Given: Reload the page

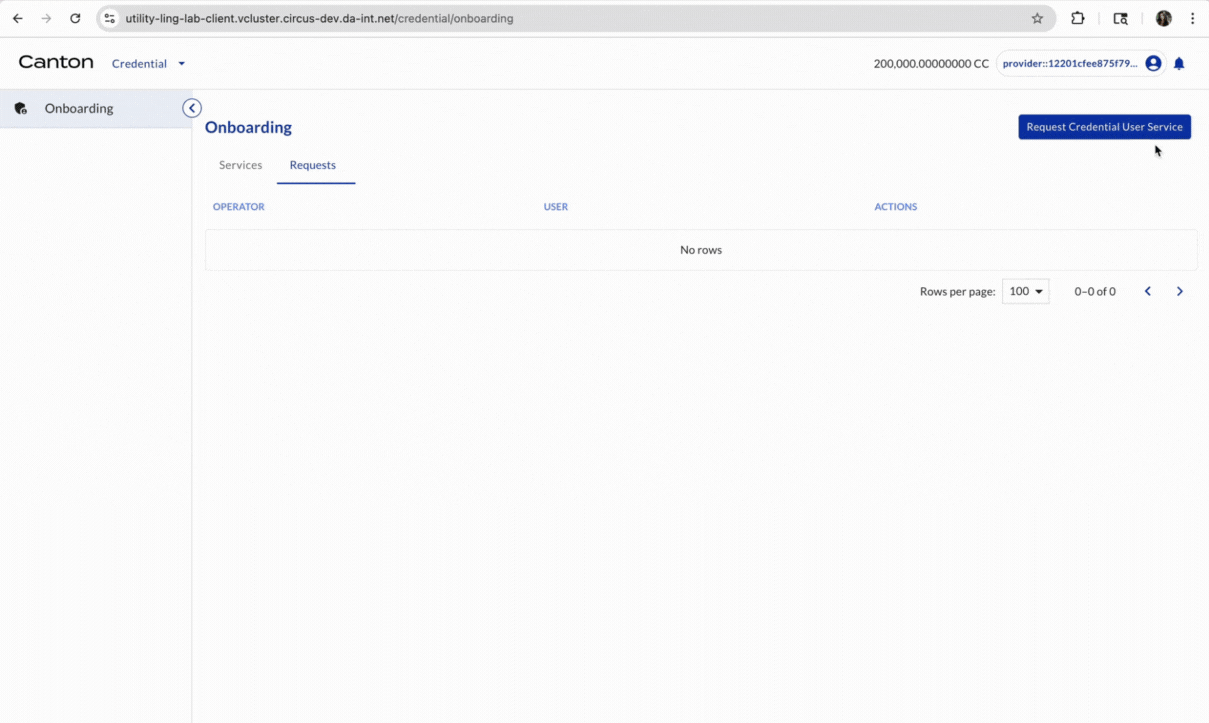Looking at the screenshot, I should tap(75, 18).
